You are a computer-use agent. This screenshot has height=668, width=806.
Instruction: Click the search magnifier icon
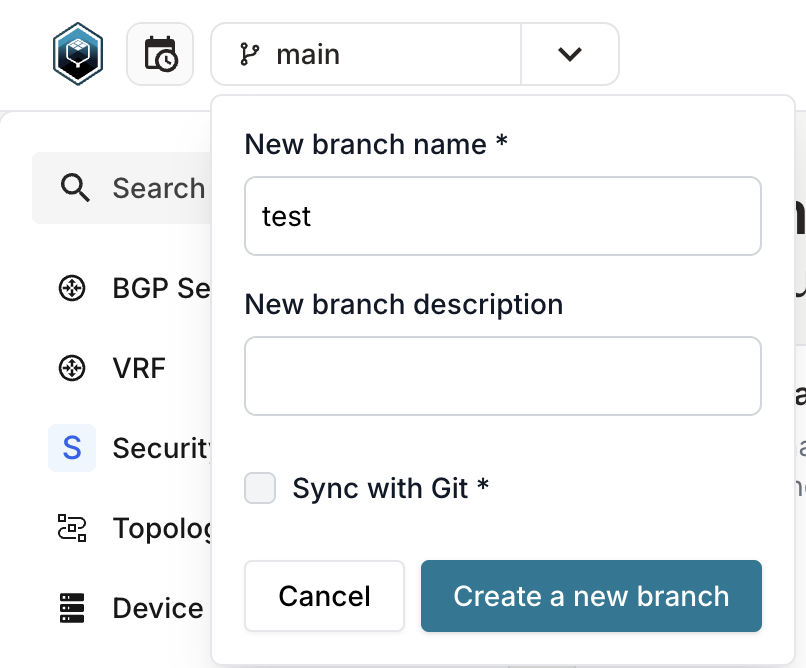pos(75,188)
